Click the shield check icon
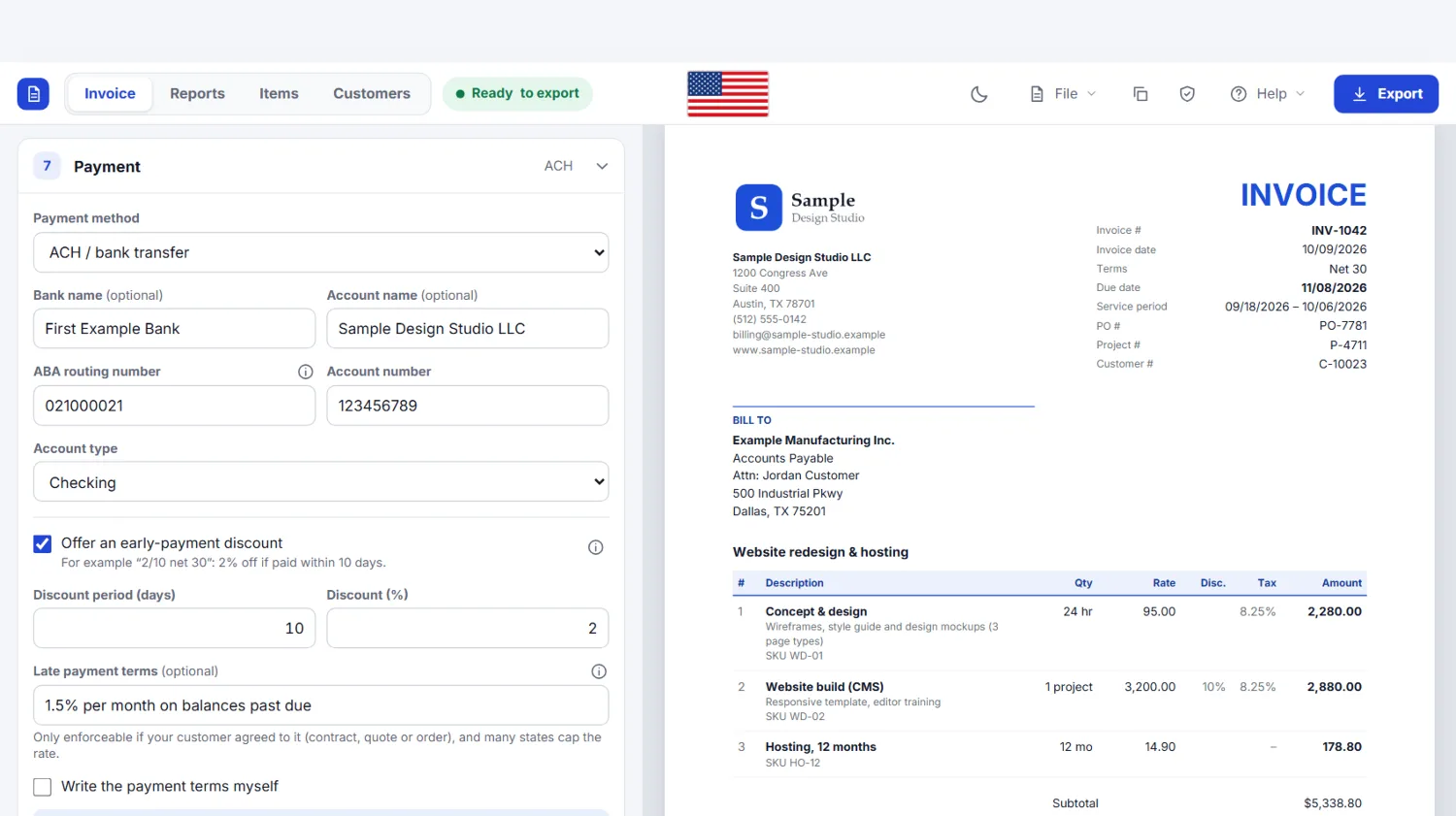This screenshot has height=816, width=1456. (x=1187, y=94)
